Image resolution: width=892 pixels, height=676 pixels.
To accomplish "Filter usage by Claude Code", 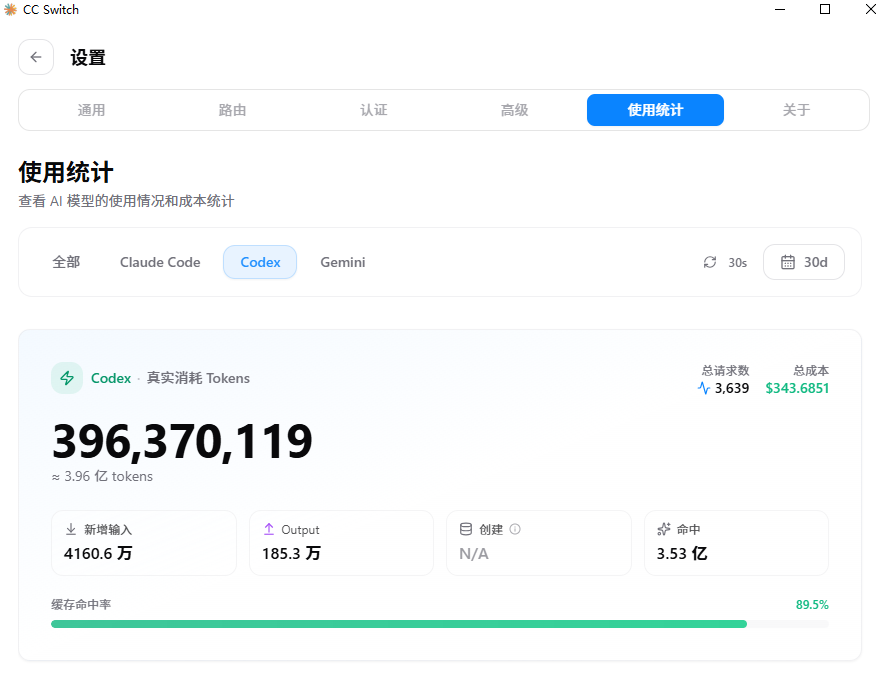I will pyautogui.click(x=160, y=262).
